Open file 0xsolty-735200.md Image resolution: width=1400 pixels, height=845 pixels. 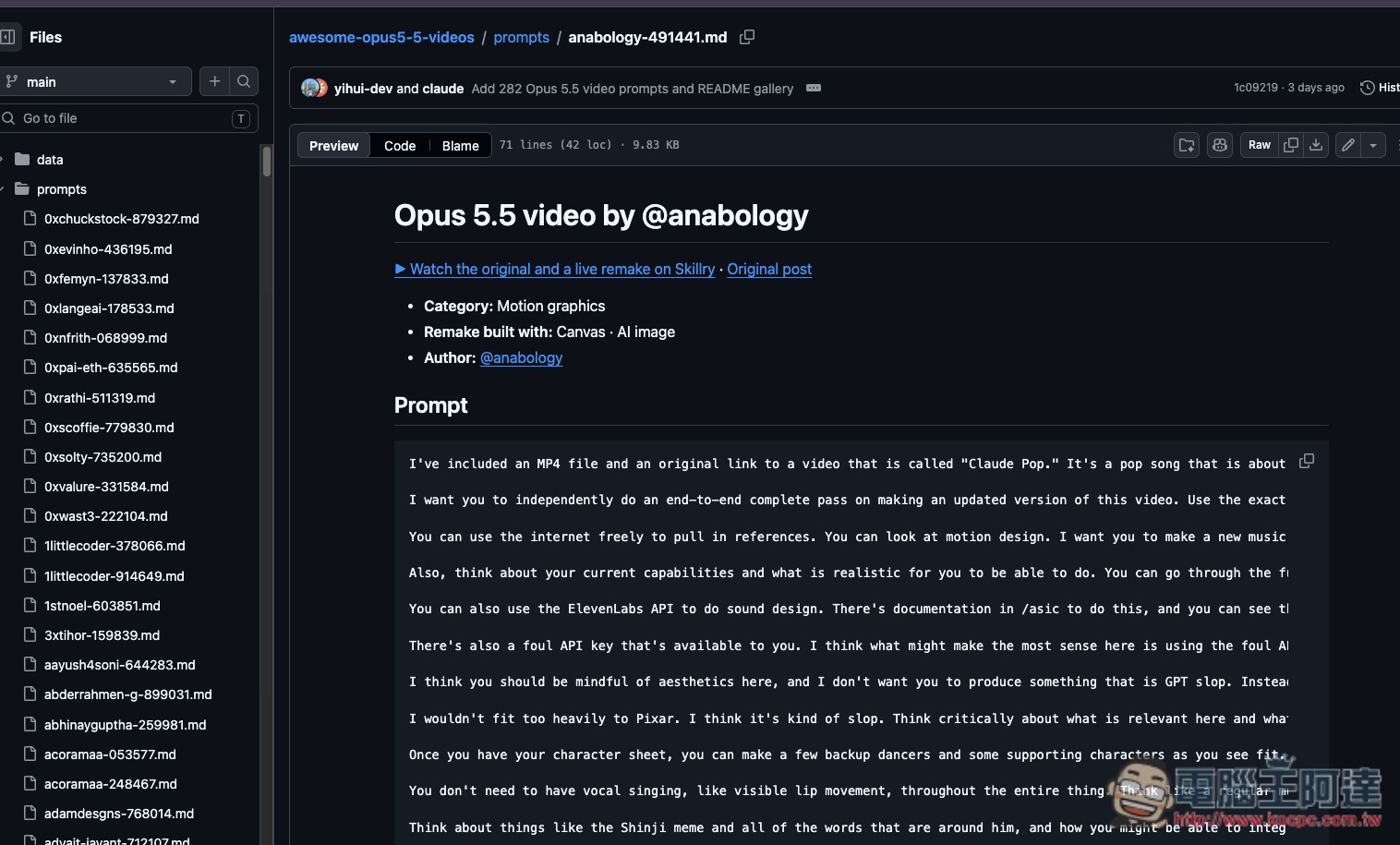tap(103, 457)
